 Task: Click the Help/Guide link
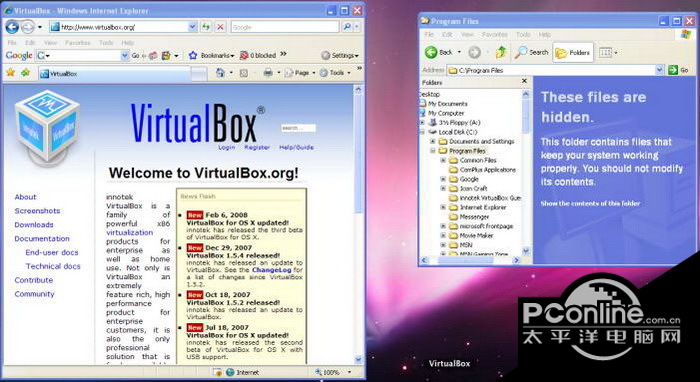coord(296,147)
